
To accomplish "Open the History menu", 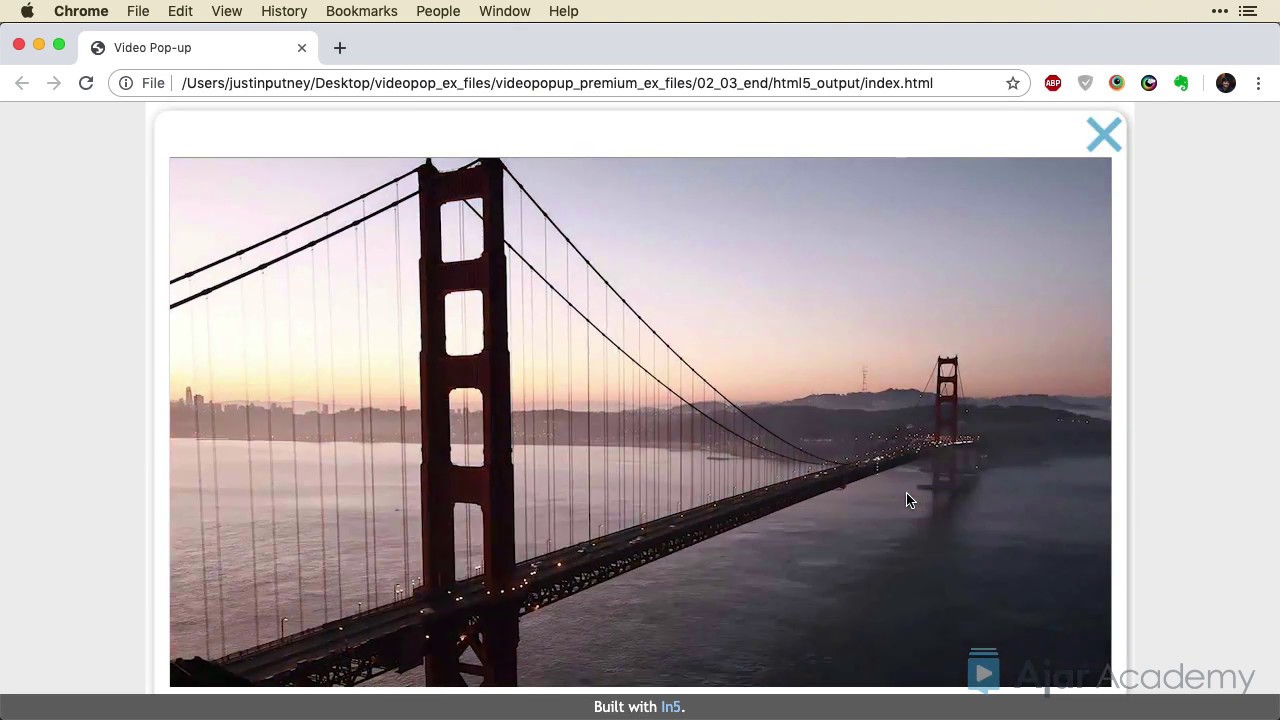I will point(284,11).
